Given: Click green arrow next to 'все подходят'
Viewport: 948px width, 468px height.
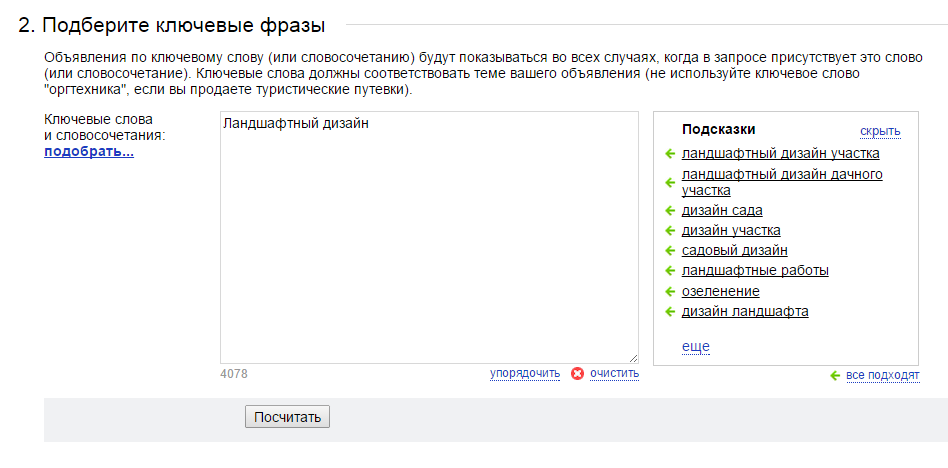Looking at the screenshot, I should coord(835,376).
